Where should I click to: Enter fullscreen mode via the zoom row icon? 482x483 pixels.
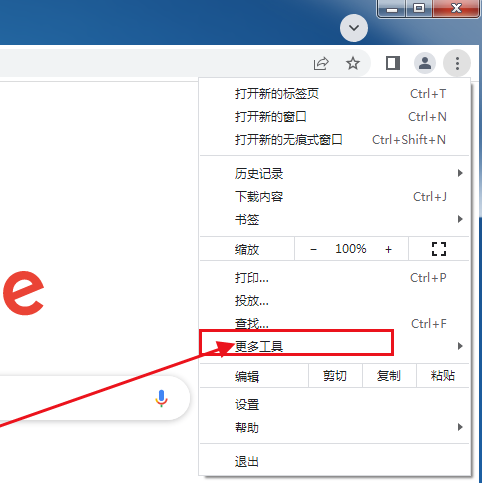(439, 249)
